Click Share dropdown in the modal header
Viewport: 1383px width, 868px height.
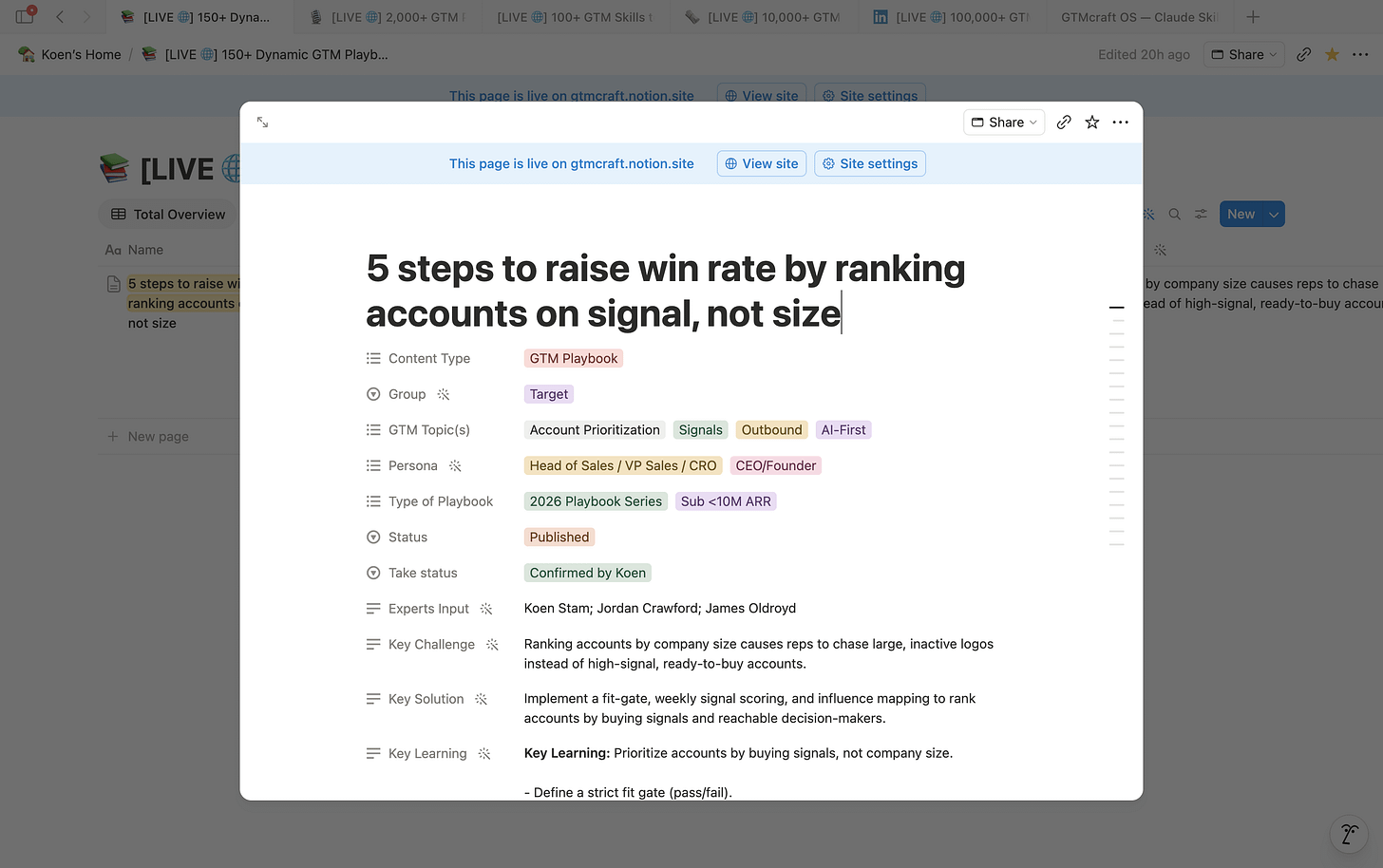[x=1004, y=123]
